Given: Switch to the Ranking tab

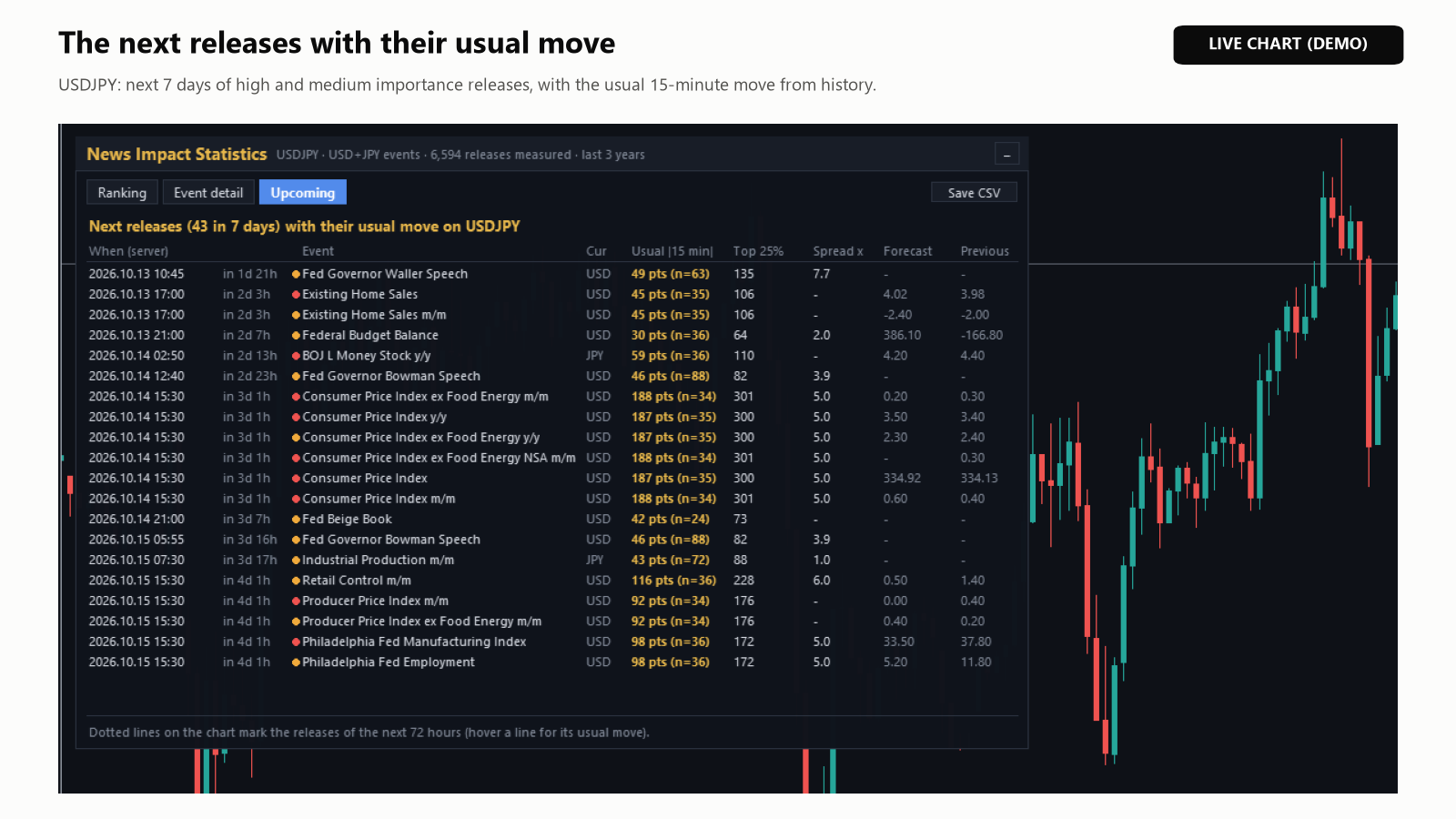Looking at the screenshot, I should point(122,193).
